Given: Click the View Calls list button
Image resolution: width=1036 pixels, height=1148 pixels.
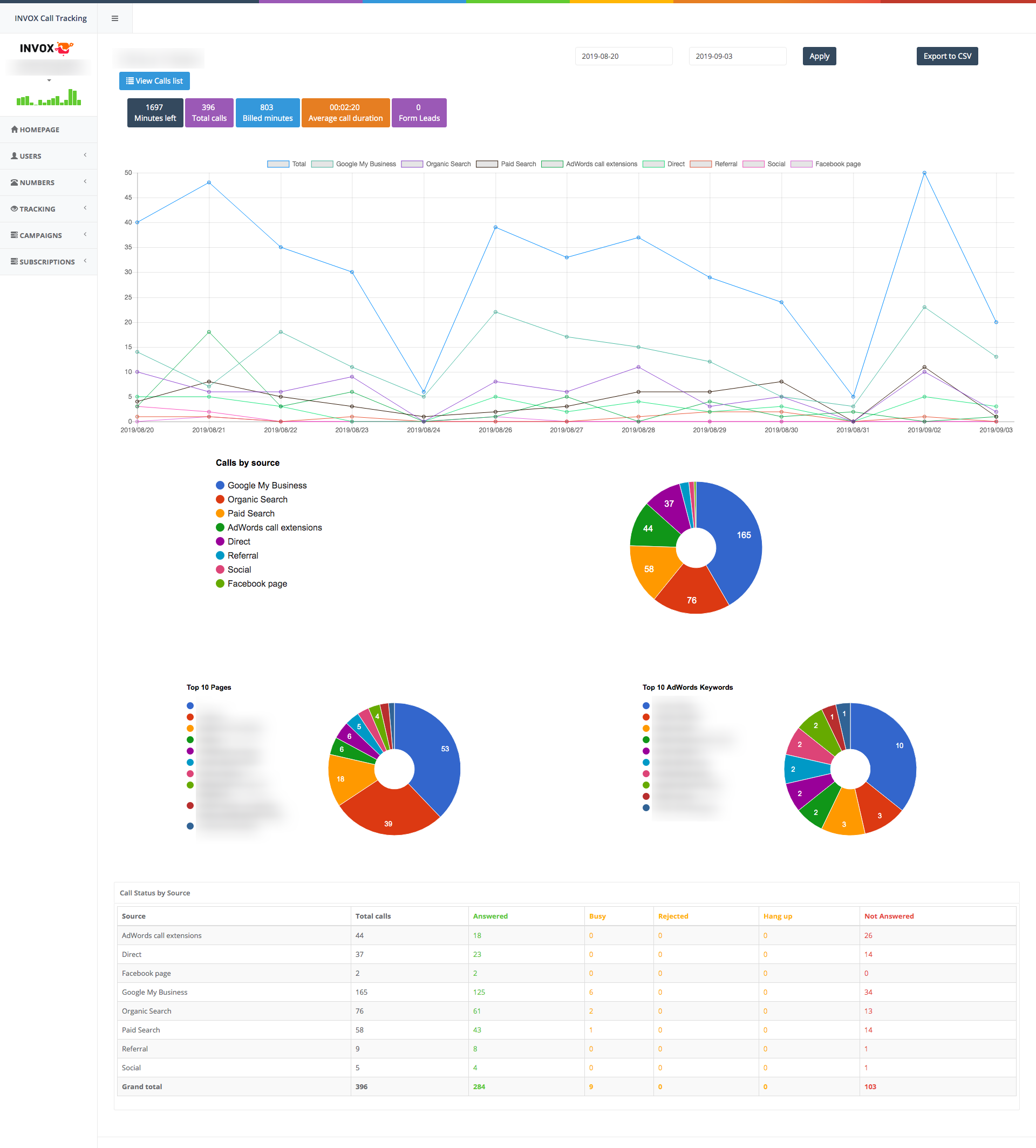Looking at the screenshot, I should coord(154,81).
